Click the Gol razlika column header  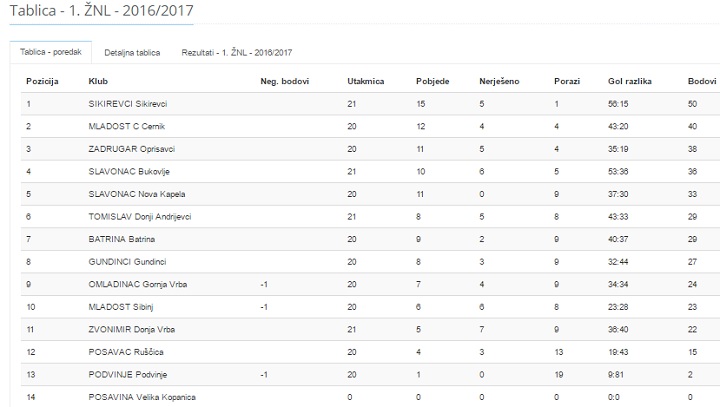[x=630, y=81]
